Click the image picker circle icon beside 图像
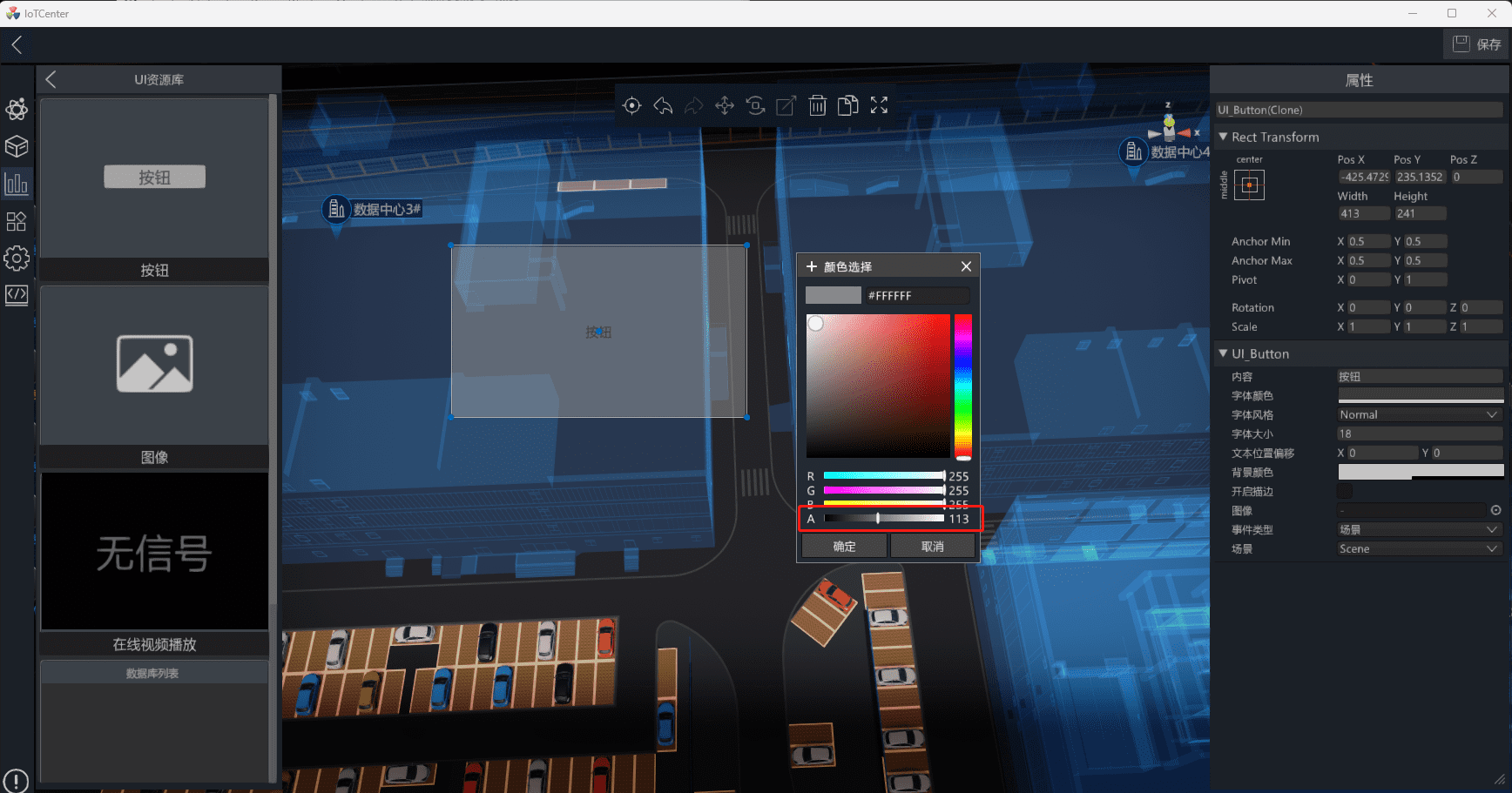Image resolution: width=1512 pixels, height=793 pixels. pos(1496,511)
